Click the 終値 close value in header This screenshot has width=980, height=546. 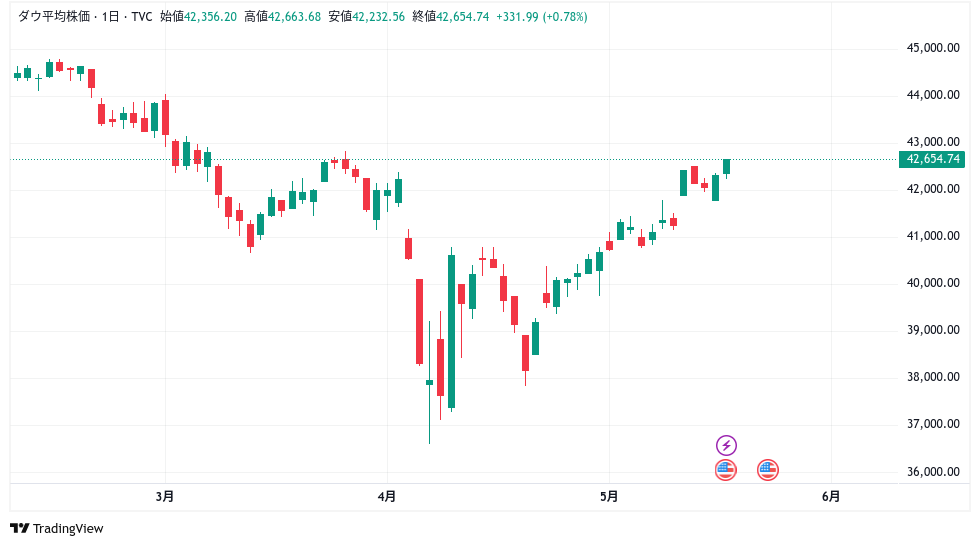click(463, 17)
